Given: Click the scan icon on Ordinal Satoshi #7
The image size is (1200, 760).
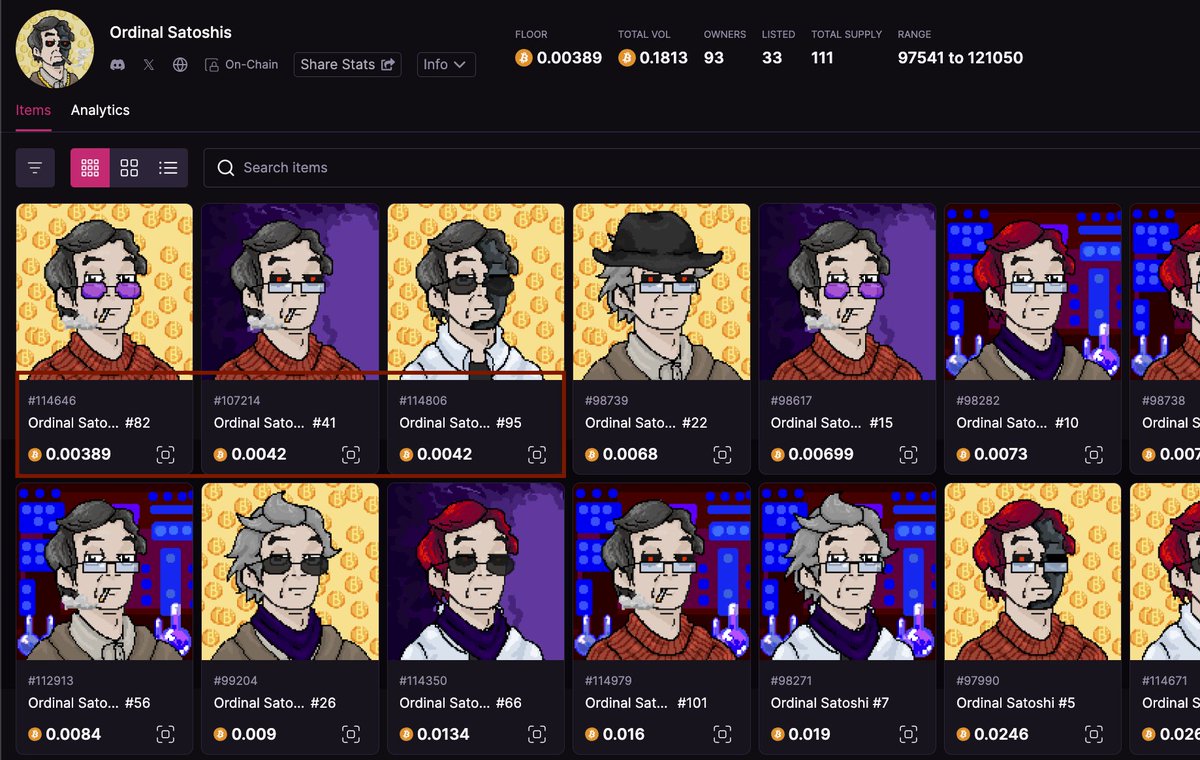Looking at the screenshot, I should (908, 735).
